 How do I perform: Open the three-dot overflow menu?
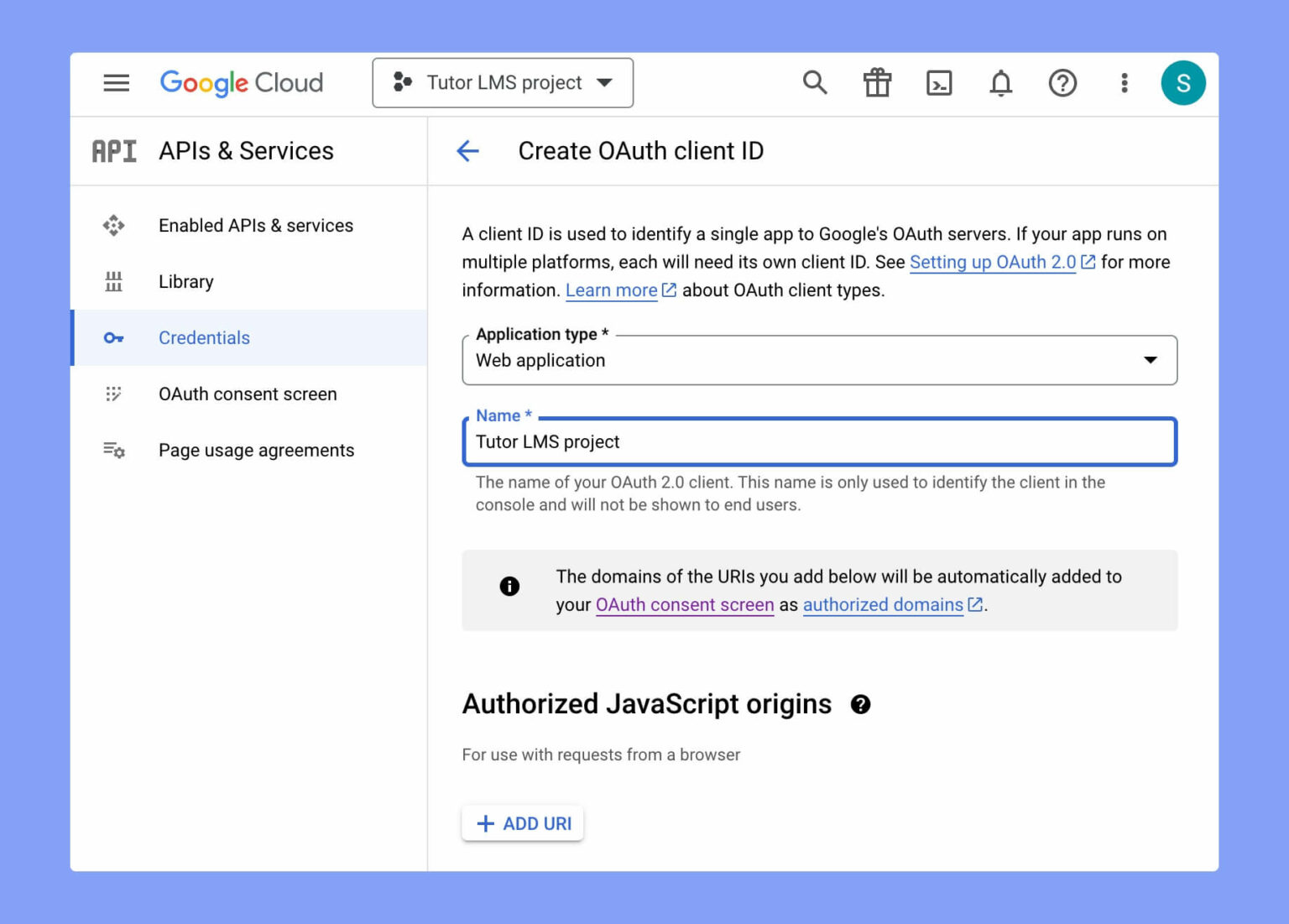tap(1124, 82)
